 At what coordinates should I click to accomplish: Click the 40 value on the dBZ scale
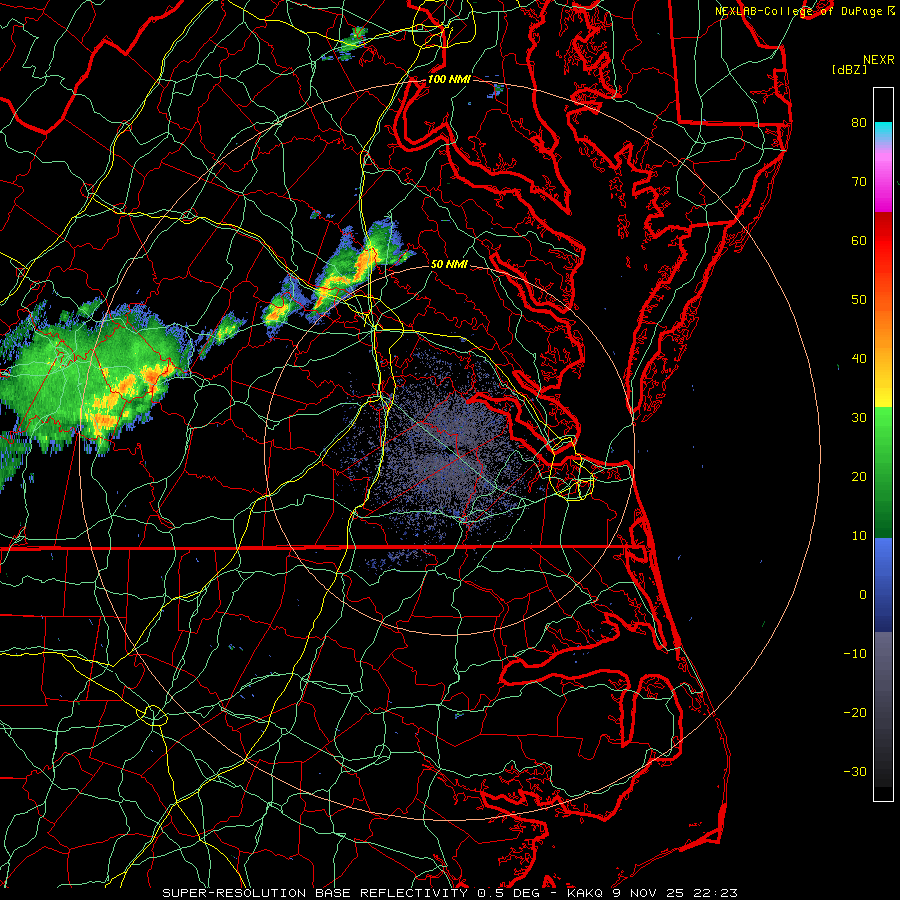(x=859, y=358)
